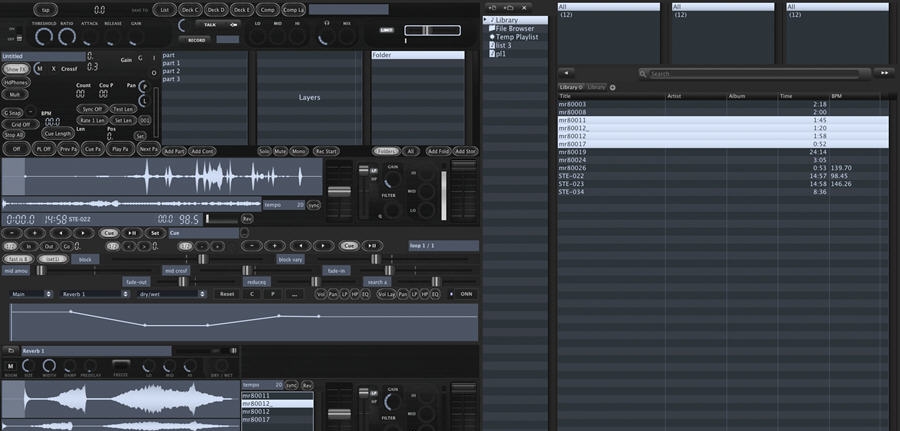900x431 pixels.
Task: Click the Pan P knob
Action: tap(143, 87)
